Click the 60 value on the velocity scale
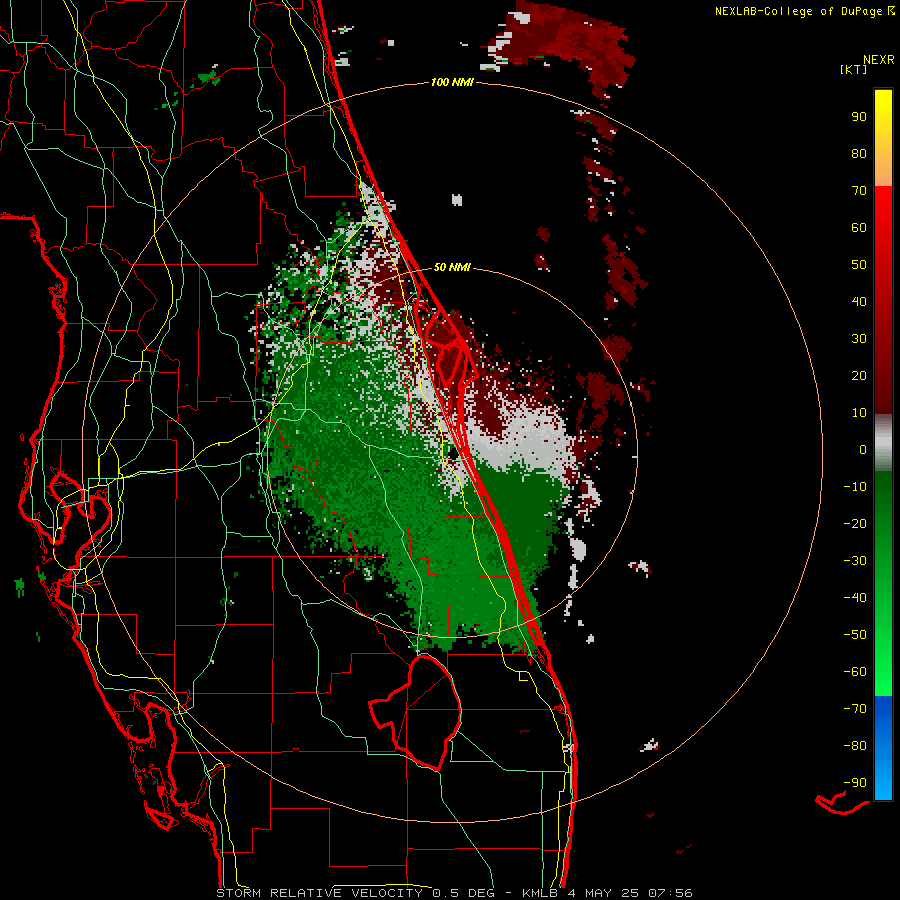This screenshot has height=900, width=900. coord(859,228)
